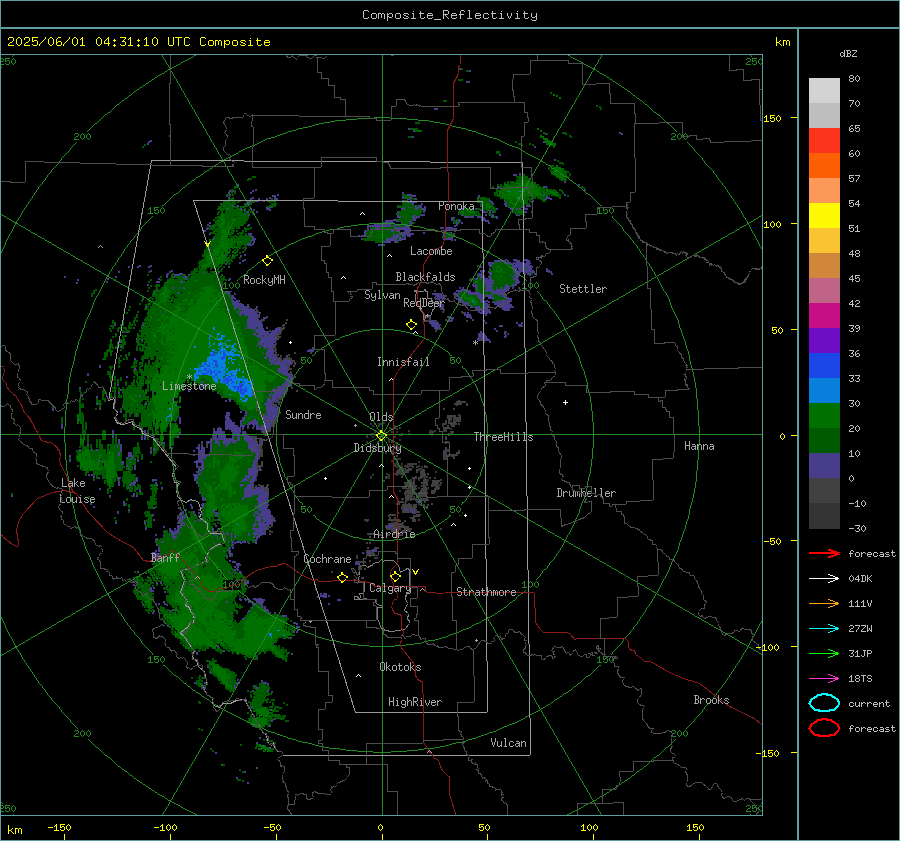This screenshot has height=841, width=900.
Task: Click the yellow diamond marker below RedDeer
Action: 411,325
